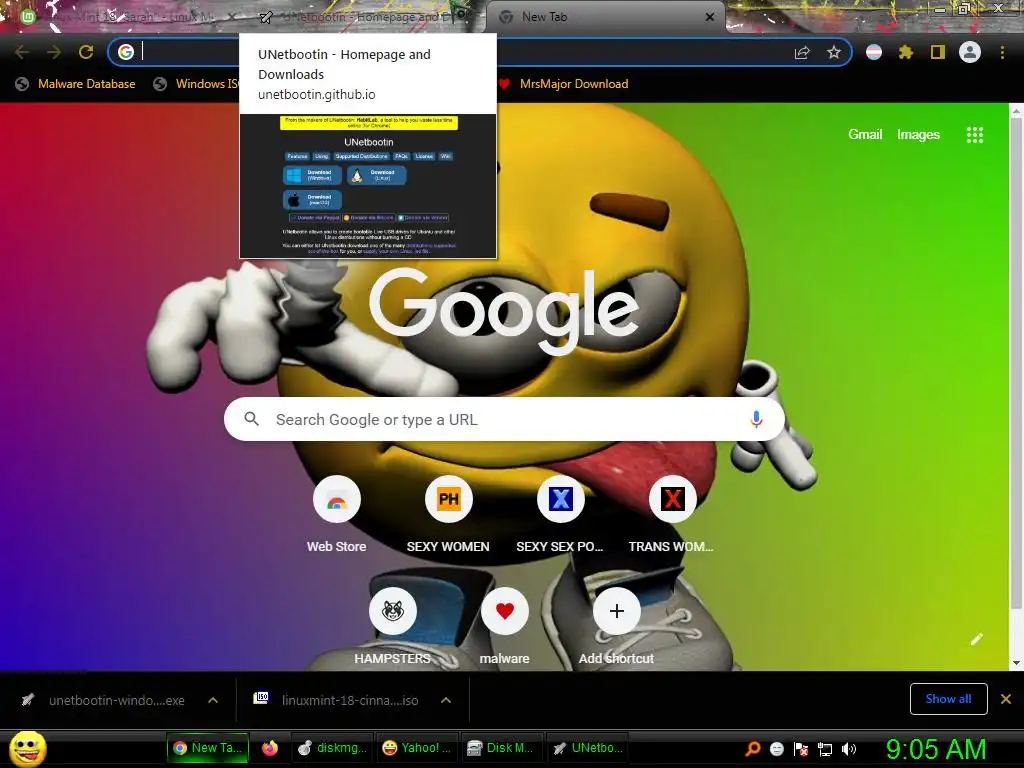Open the Chrome profile avatar
The width and height of the screenshot is (1024, 768).
(970, 52)
